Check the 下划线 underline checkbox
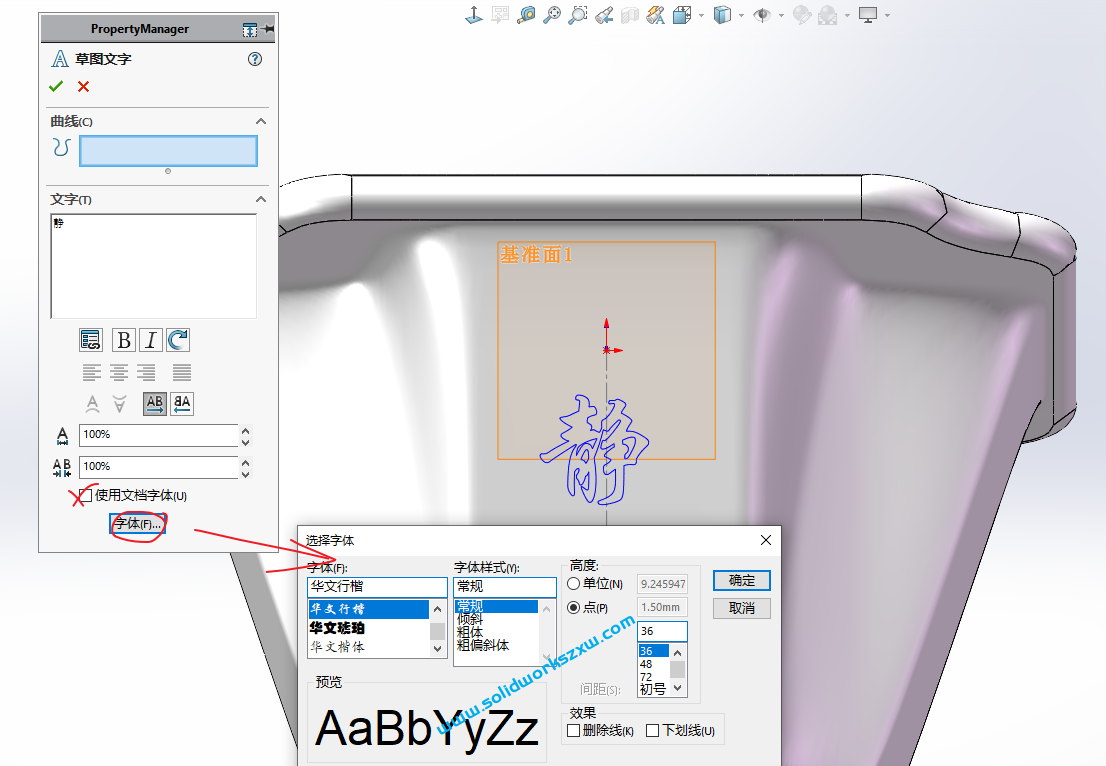This screenshot has height=766, width=1106. coord(653,731)
